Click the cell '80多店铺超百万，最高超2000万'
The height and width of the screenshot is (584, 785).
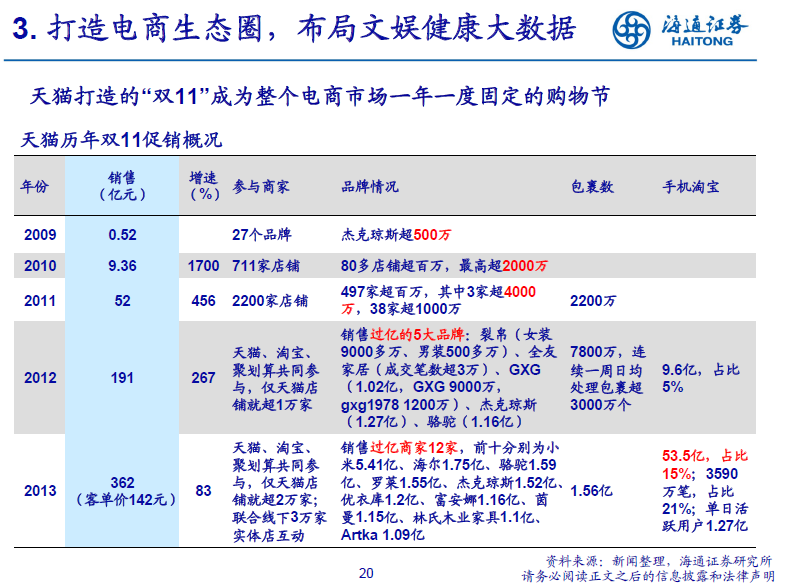[x=445, y=266]
